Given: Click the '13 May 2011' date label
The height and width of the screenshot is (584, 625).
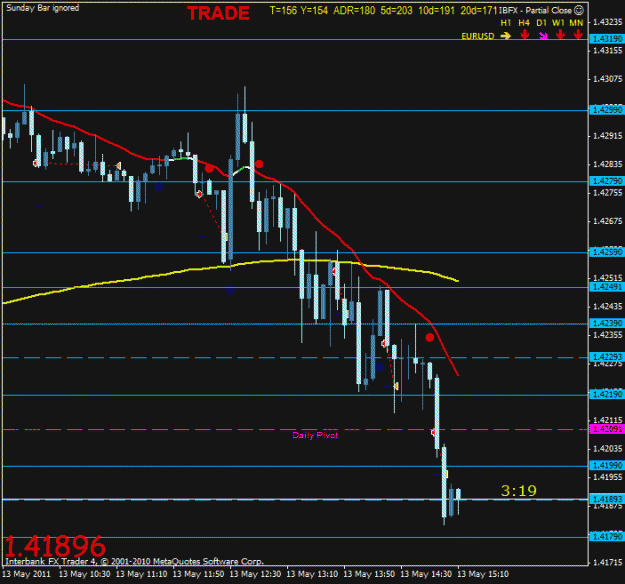Looking at the screenshot, I should click(x=27, y=574).
